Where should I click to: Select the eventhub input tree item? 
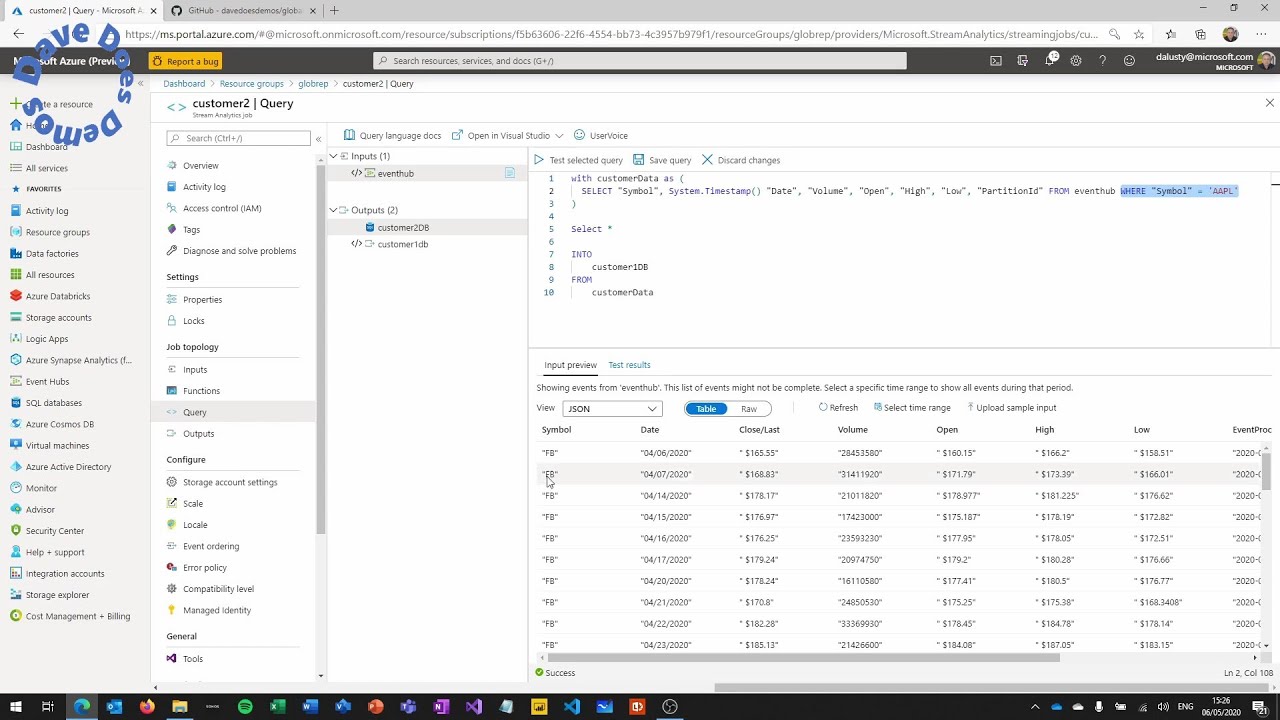pos(427,173)
